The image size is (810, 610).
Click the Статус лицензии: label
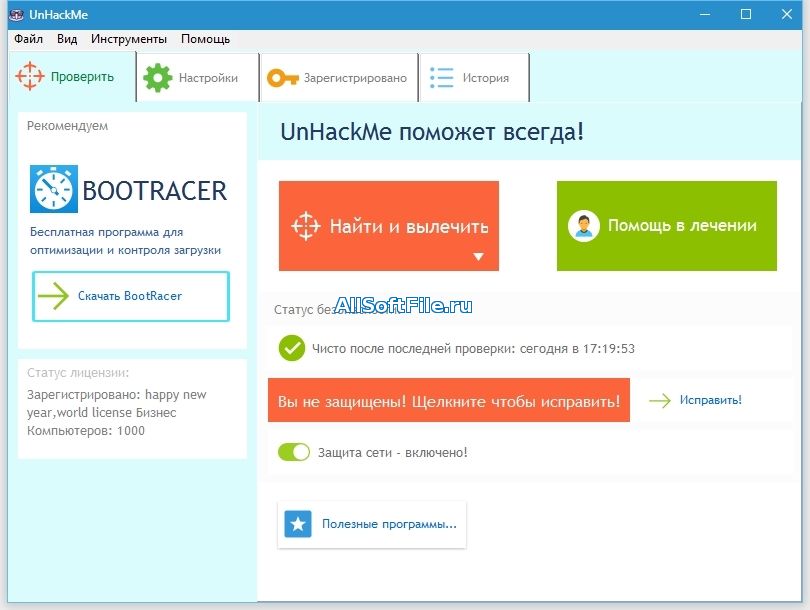[78, 373]
